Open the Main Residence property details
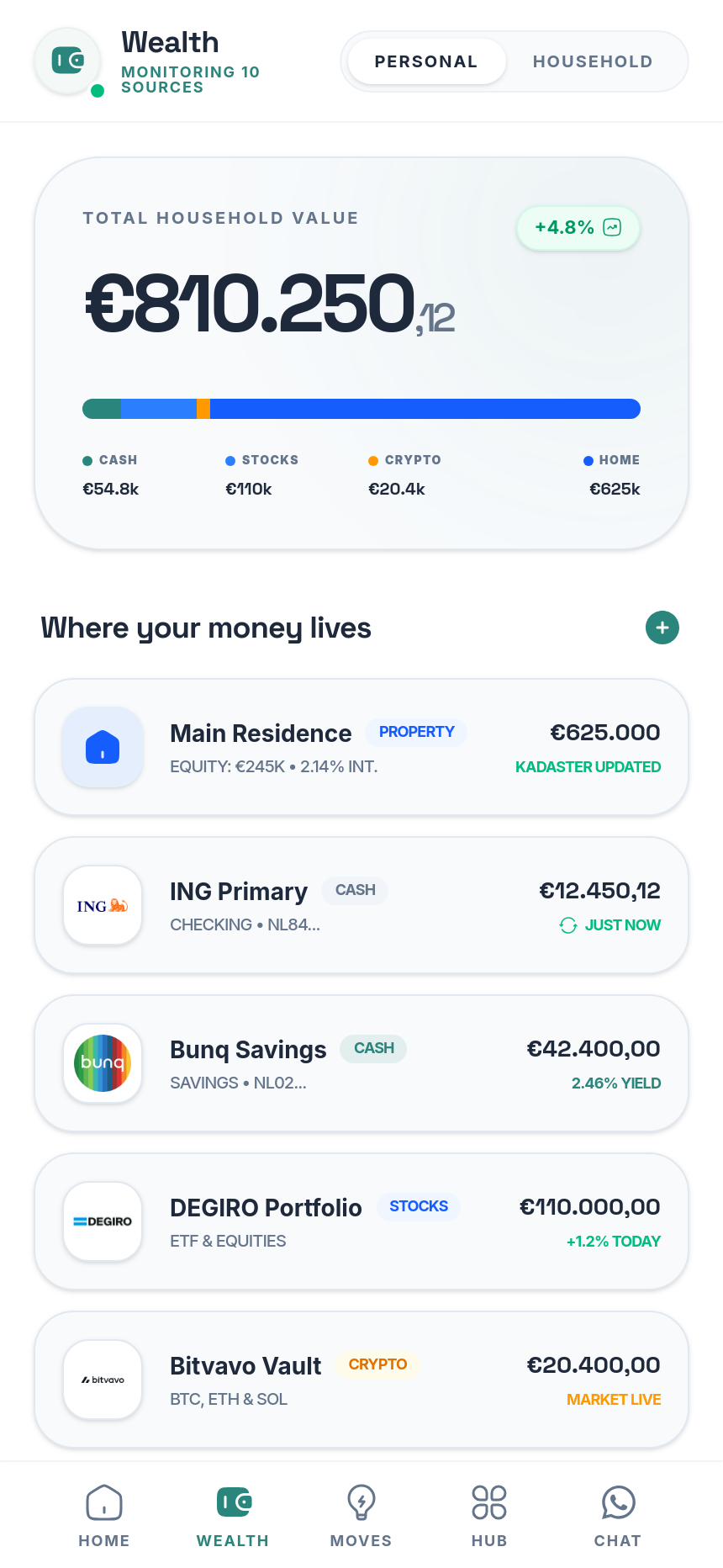 (x=361, y=747)
